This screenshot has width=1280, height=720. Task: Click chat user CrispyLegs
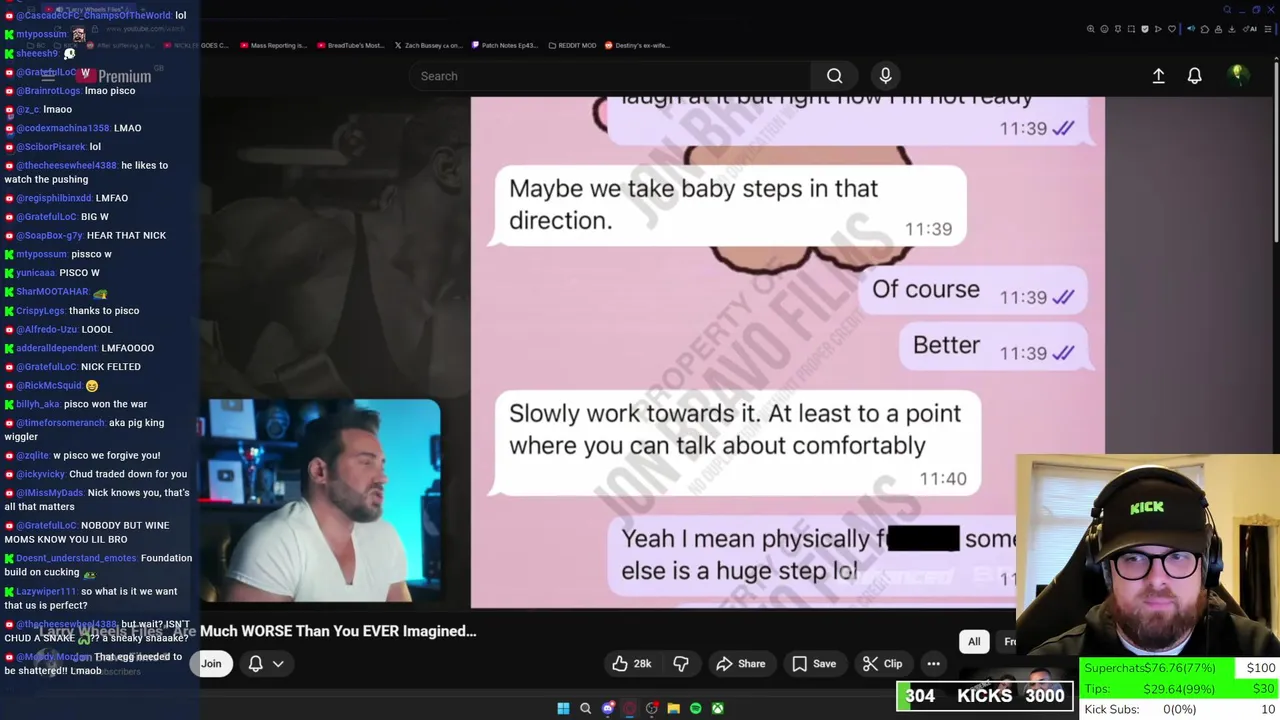click(40, 311)
